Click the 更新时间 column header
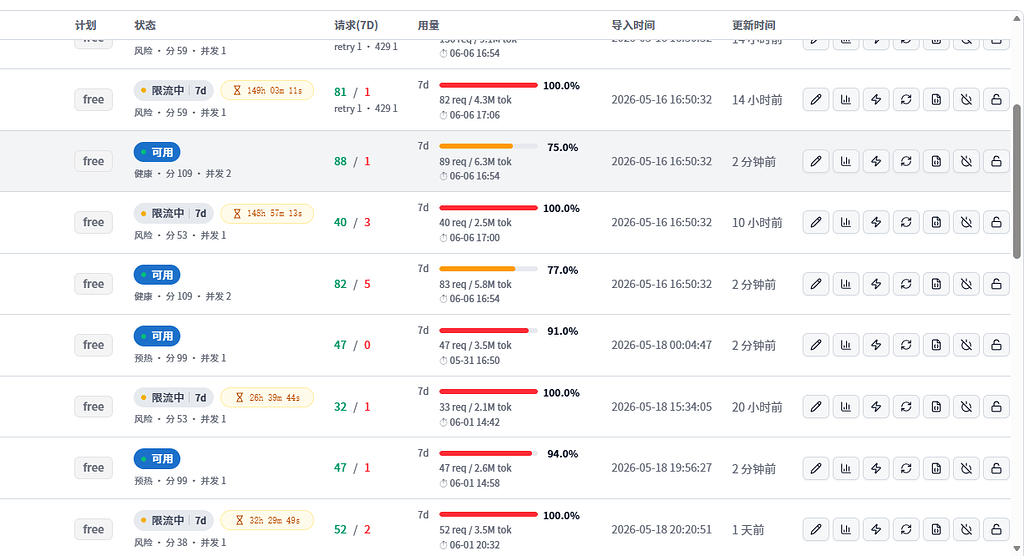 point(754,25)
